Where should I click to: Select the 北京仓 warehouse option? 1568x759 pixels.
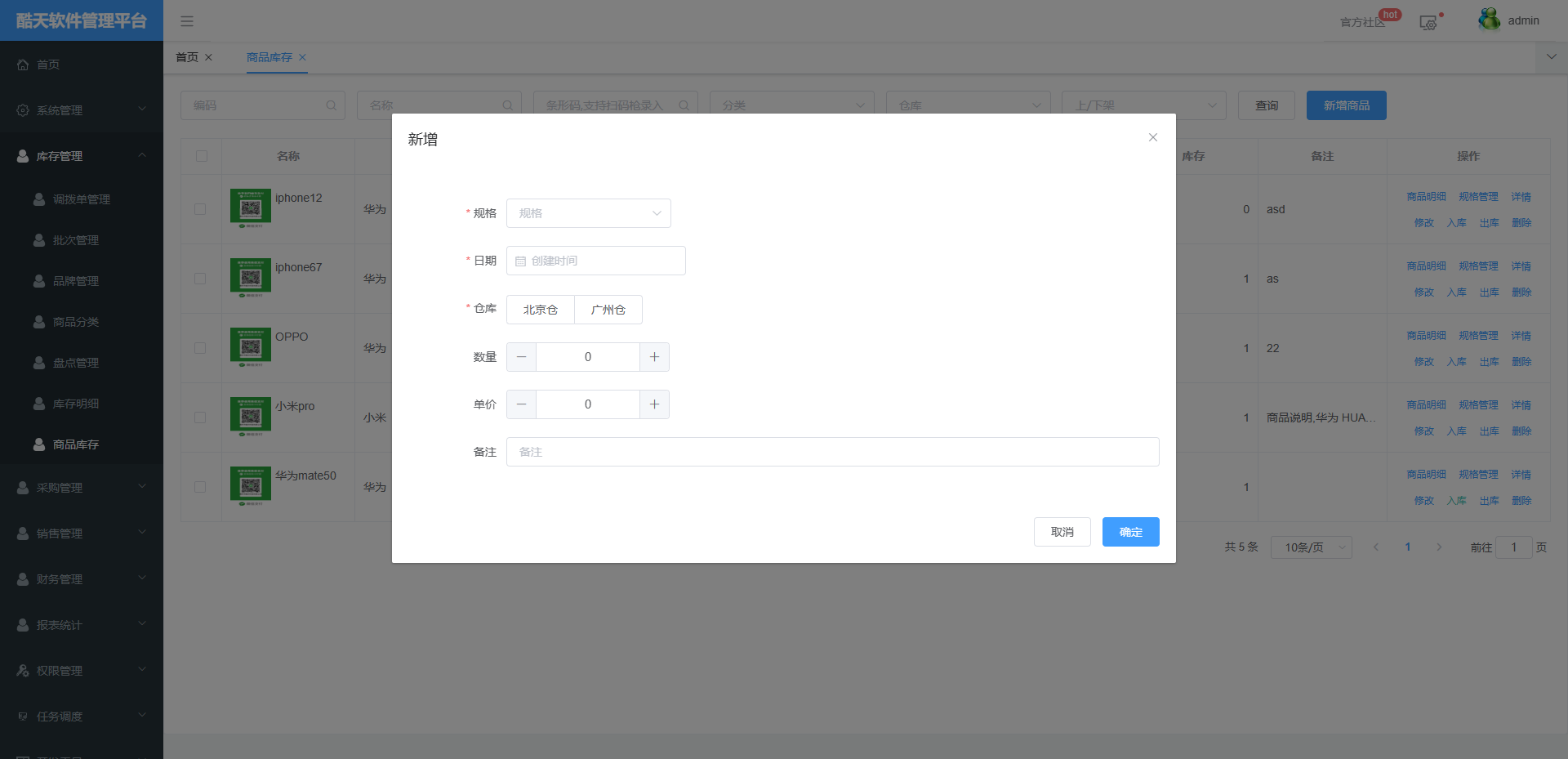pos(541,310)
